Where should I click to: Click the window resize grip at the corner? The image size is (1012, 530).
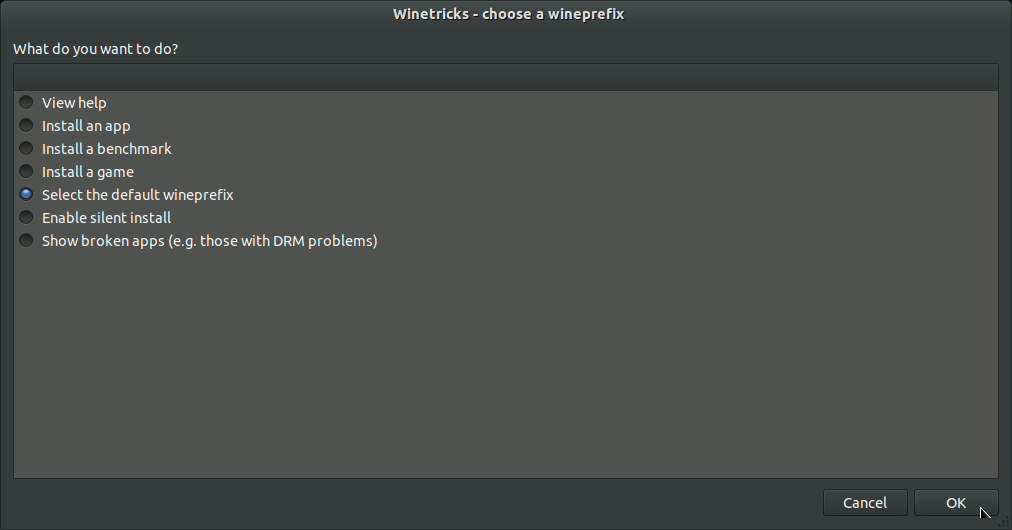(1005, 523)
